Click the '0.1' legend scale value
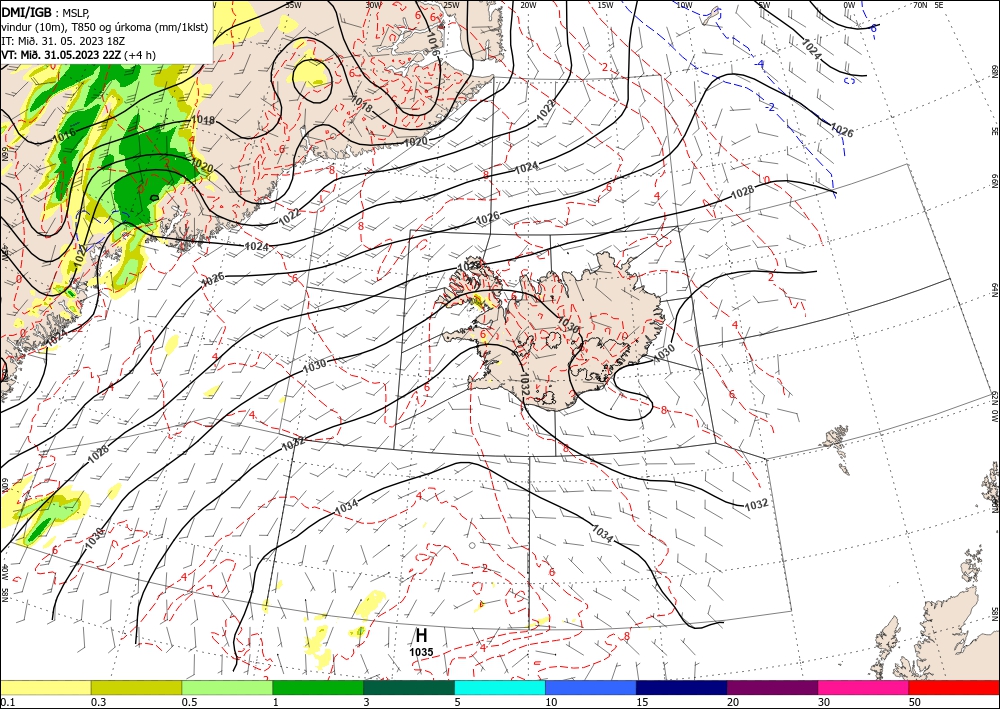This screenshot has height=709, width=1000. pyautogui.click(x=6, y=701)
